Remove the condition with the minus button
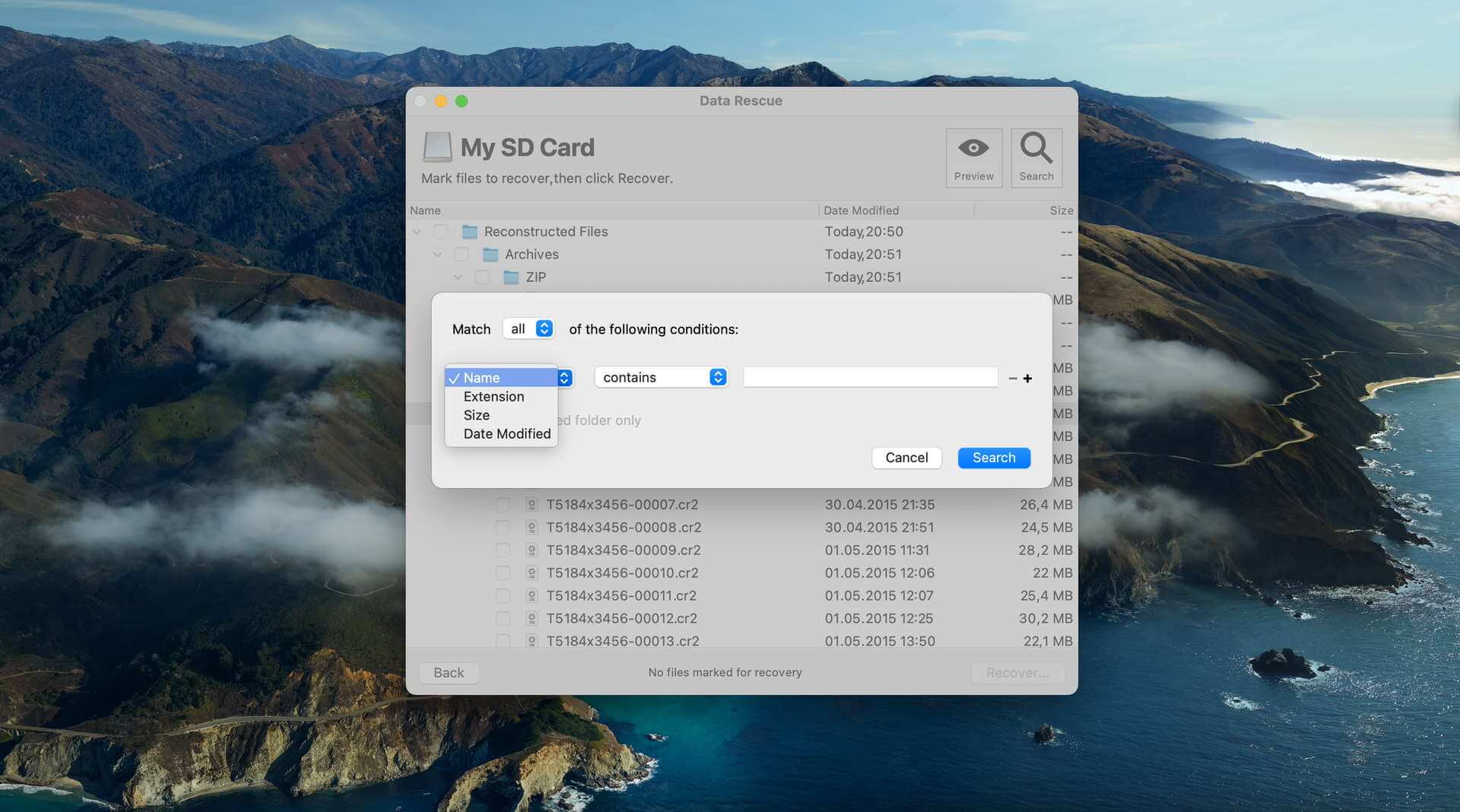Viewport: 1460px width, 812px height. 1012,378
